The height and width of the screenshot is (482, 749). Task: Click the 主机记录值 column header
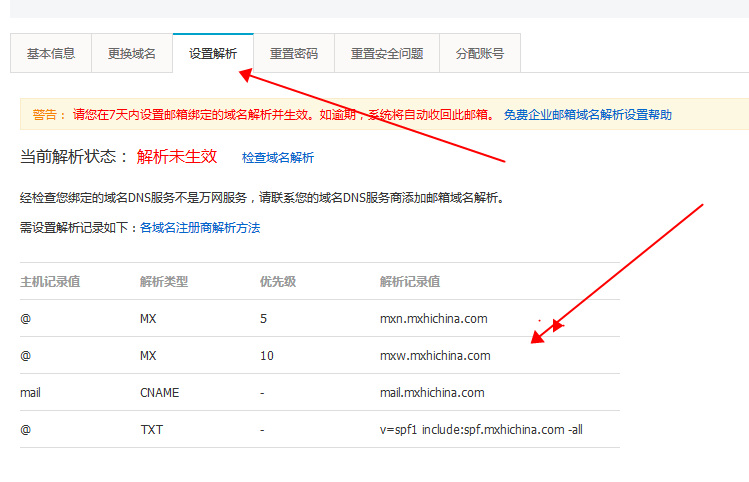50,282
